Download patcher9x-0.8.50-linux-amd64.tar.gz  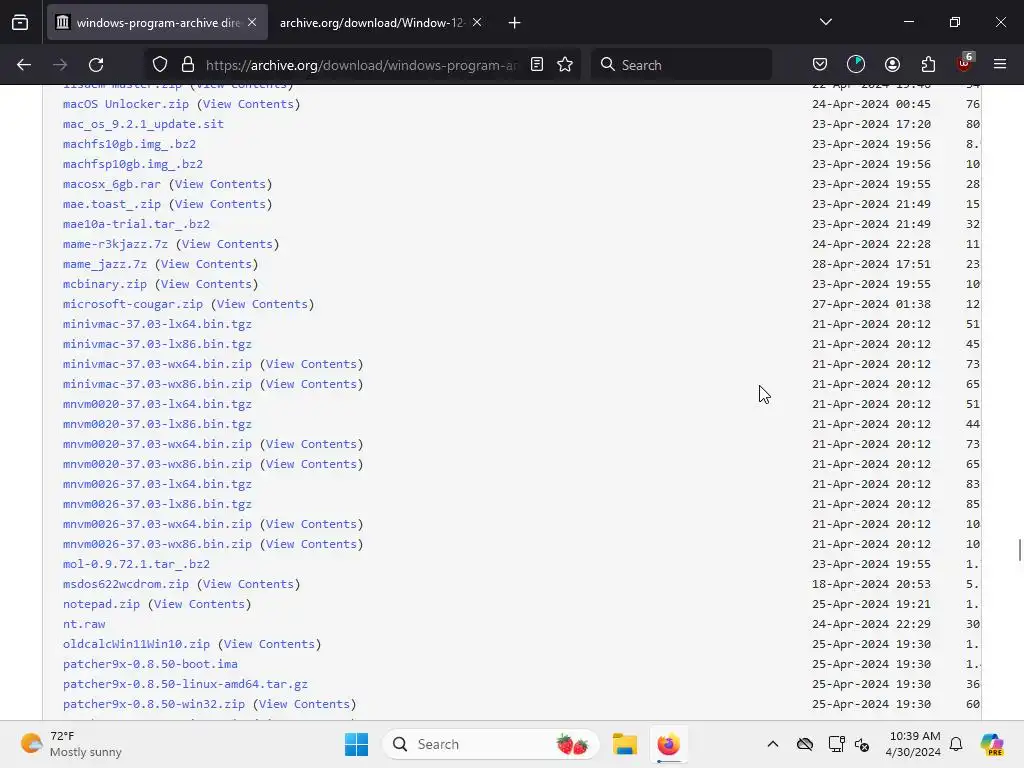(x=185, y=684)
